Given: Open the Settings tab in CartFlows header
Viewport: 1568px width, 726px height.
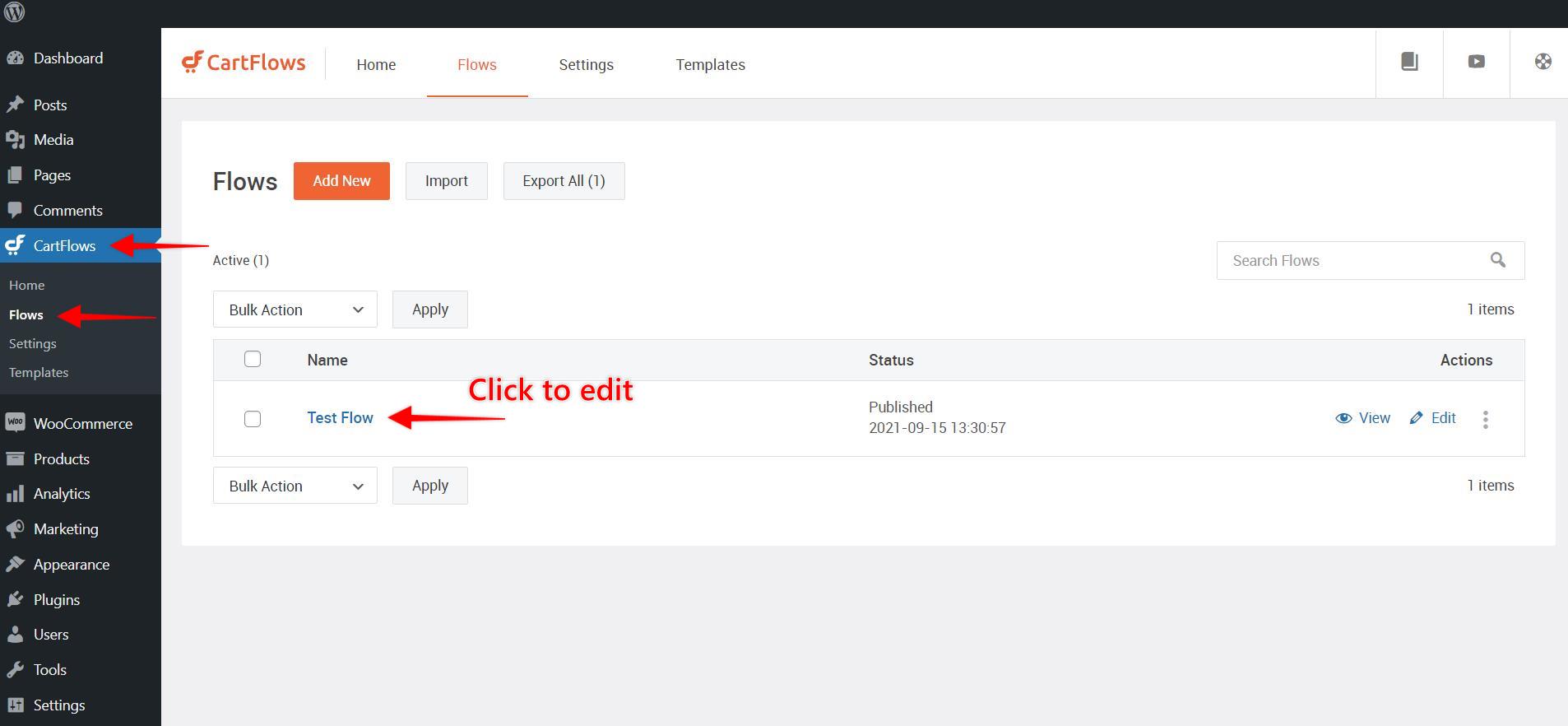Looking at the screenshot, I should (x=586, y=64).
